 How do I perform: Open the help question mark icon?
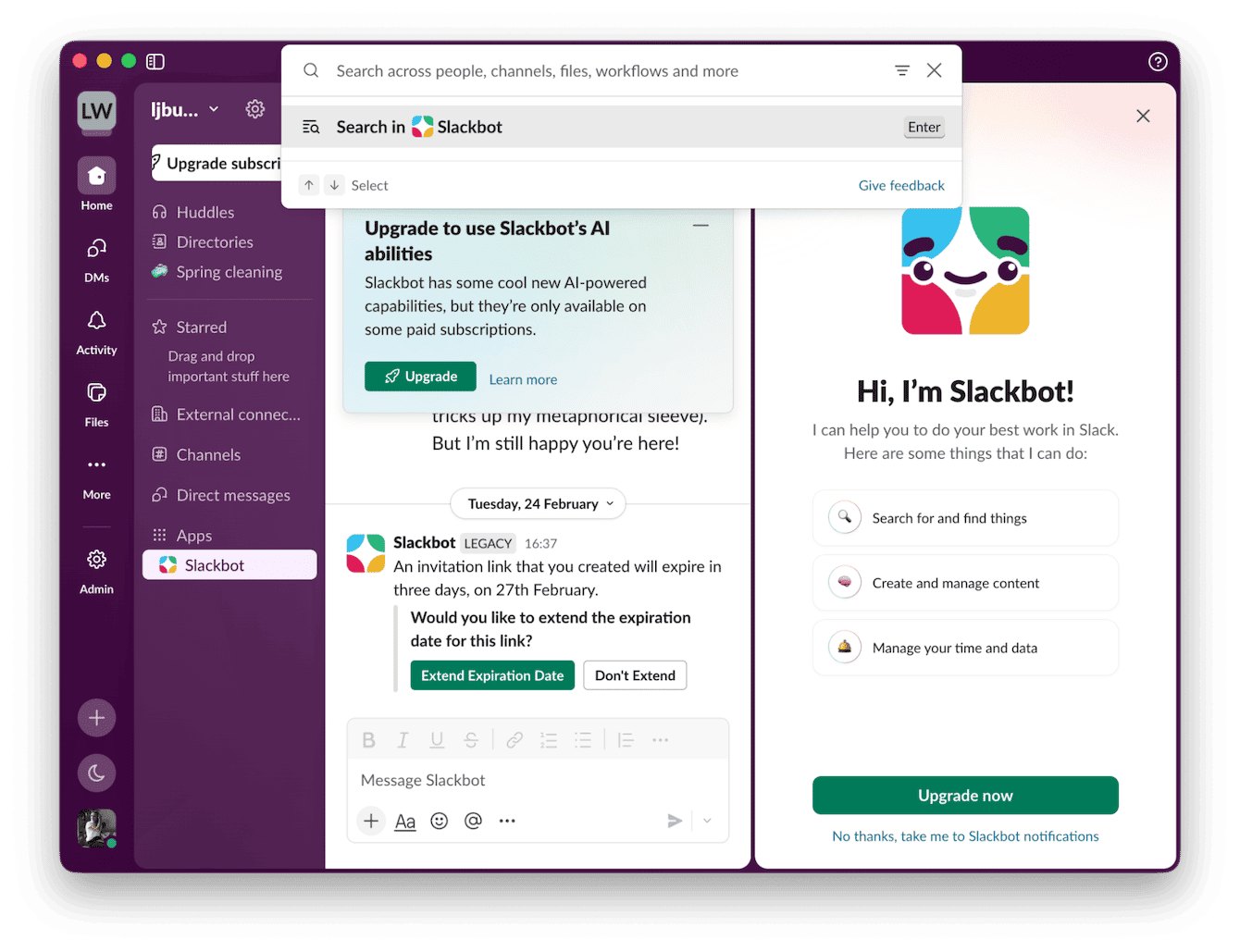click(x=1158, y=61)
